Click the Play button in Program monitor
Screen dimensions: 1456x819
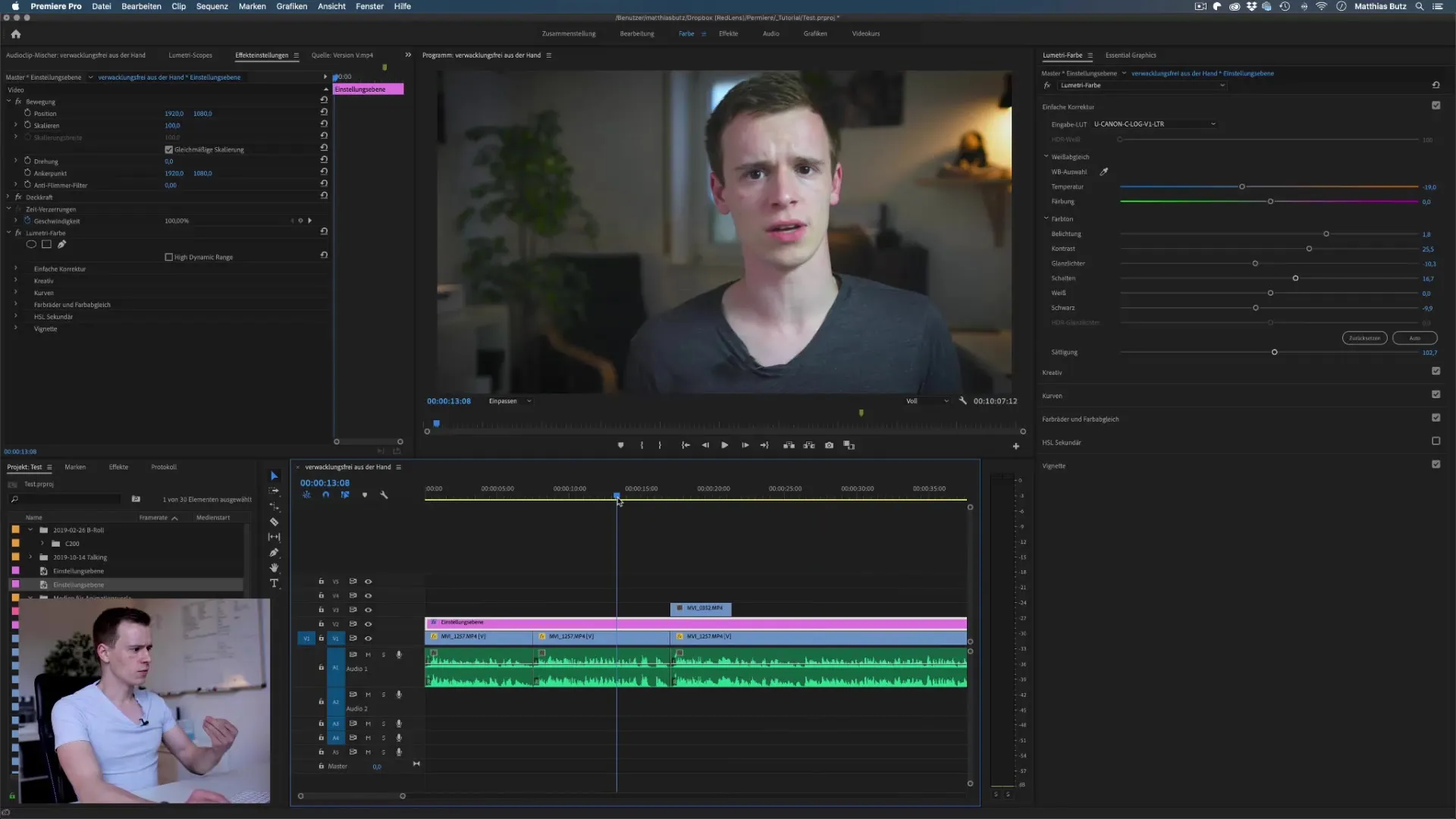click(725, 445)
